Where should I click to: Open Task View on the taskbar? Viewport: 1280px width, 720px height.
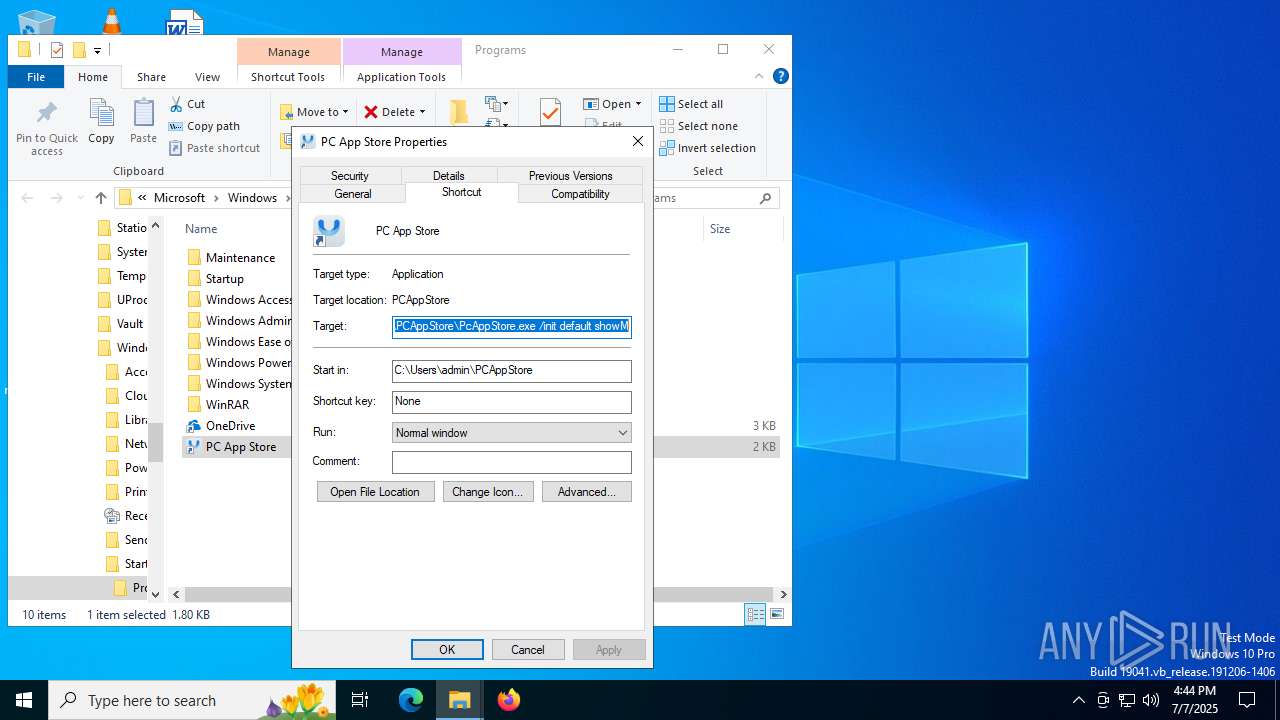click(360, 700)
